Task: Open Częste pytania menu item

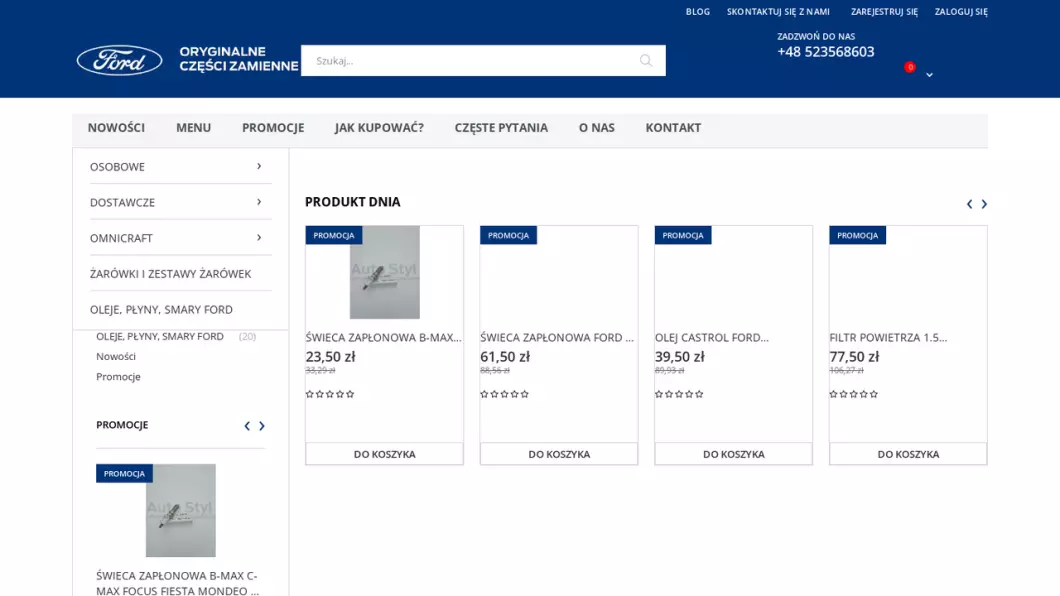Action: (x=501, y=128)
